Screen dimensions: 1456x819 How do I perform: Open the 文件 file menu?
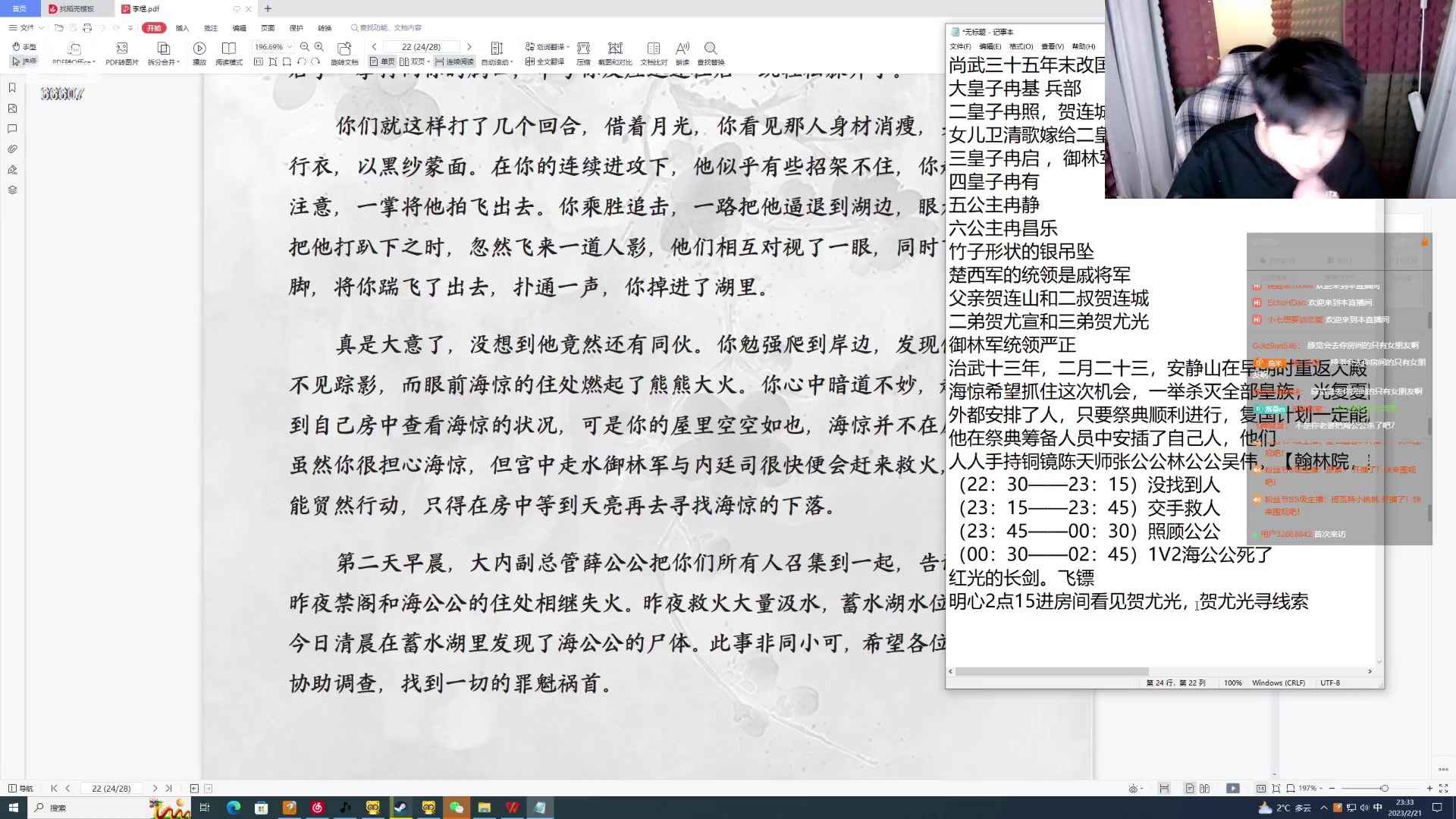click(27, 28)
